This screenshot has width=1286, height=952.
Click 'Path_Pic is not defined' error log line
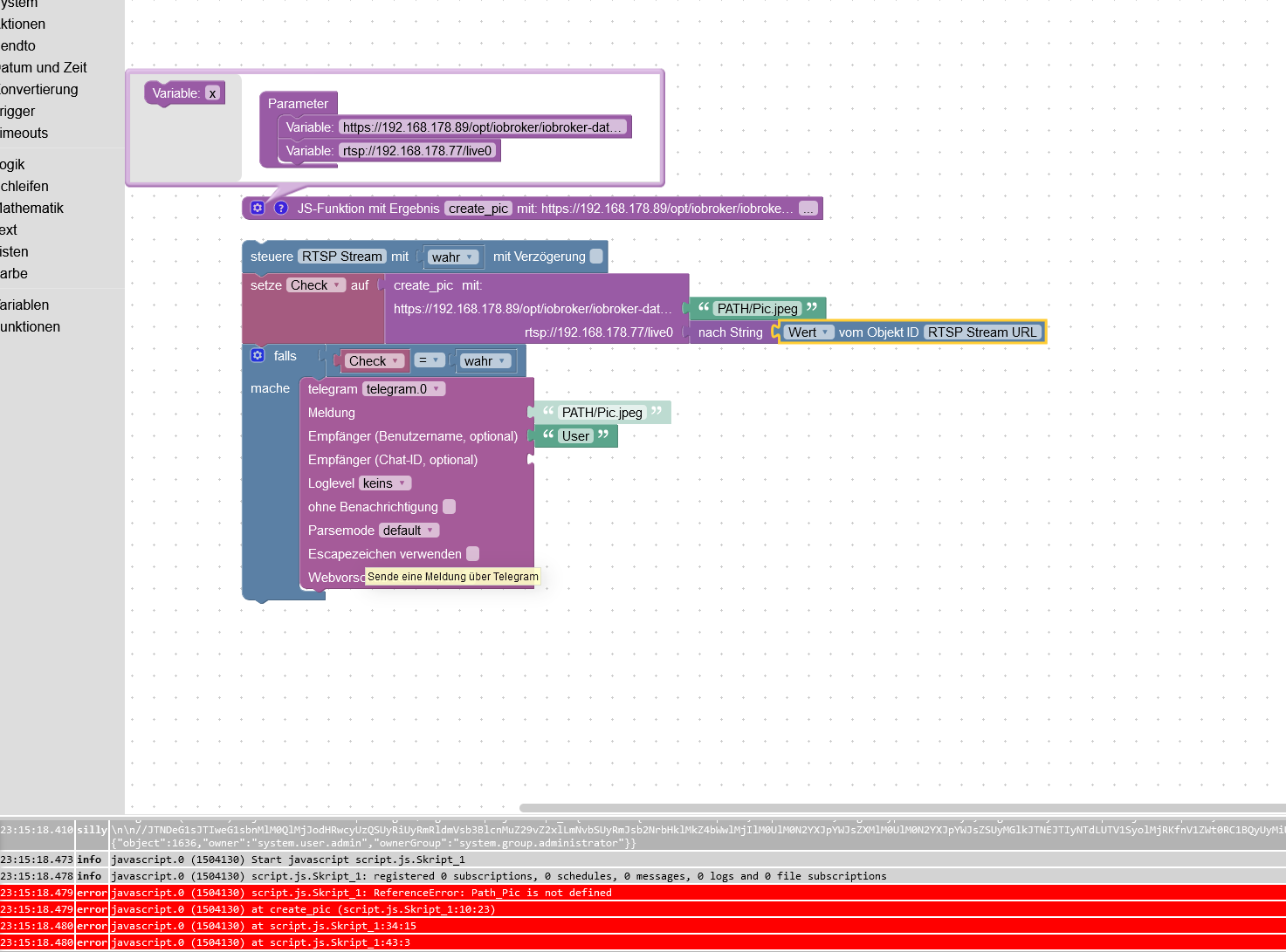643,893
